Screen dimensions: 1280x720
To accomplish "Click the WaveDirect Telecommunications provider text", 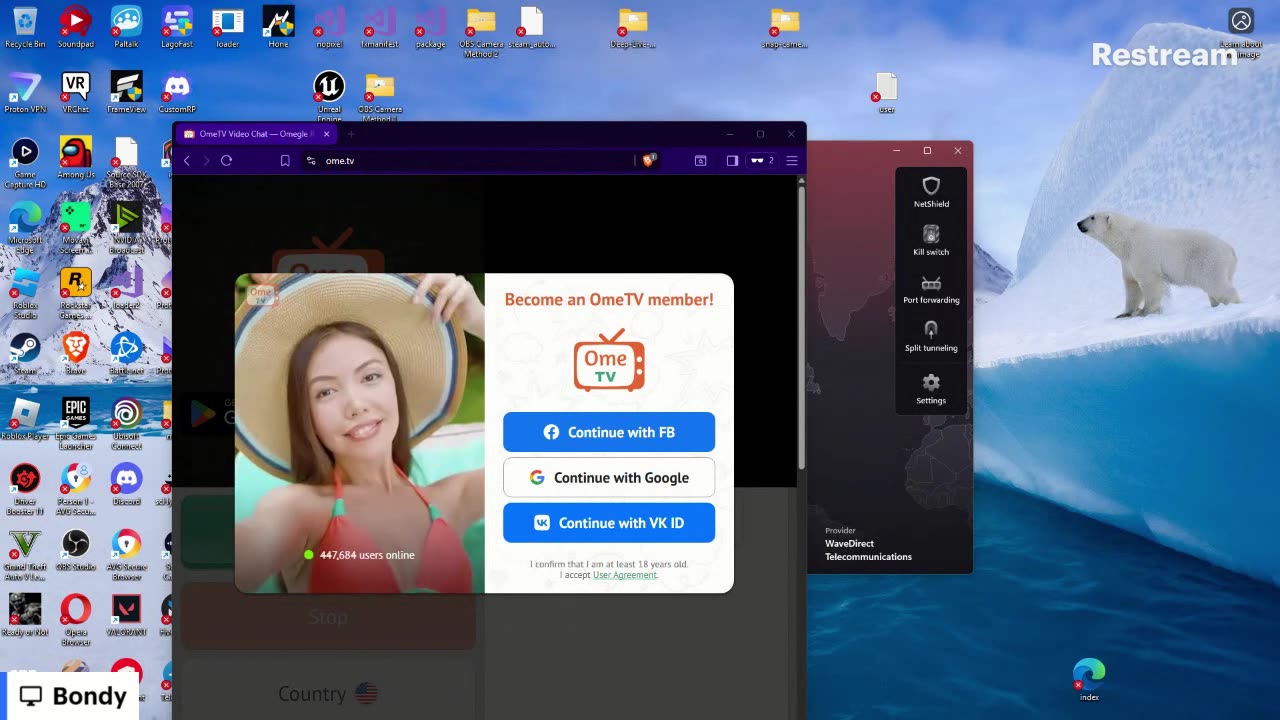I will click(868, 550).
